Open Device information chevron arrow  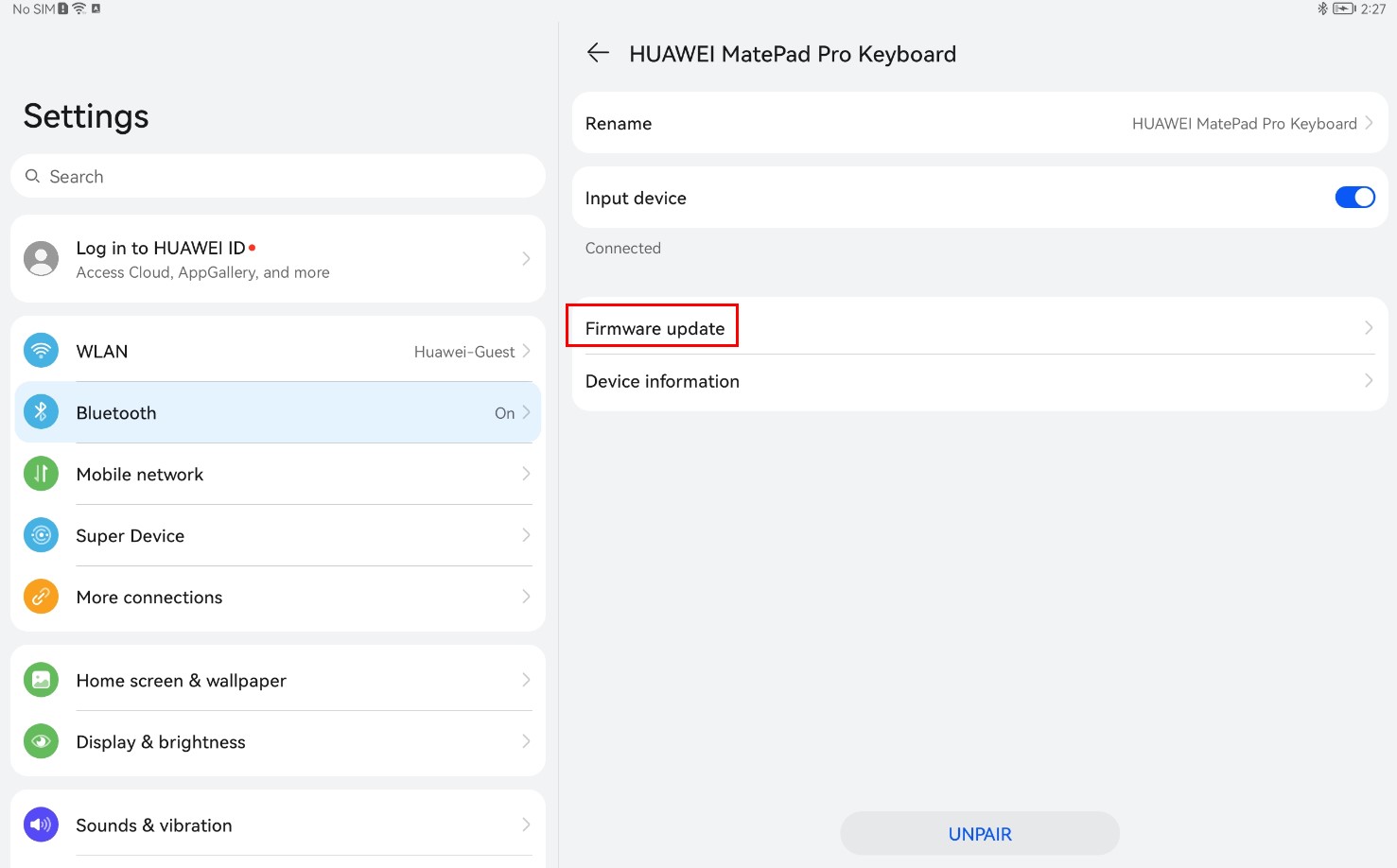click(1369, 380)
